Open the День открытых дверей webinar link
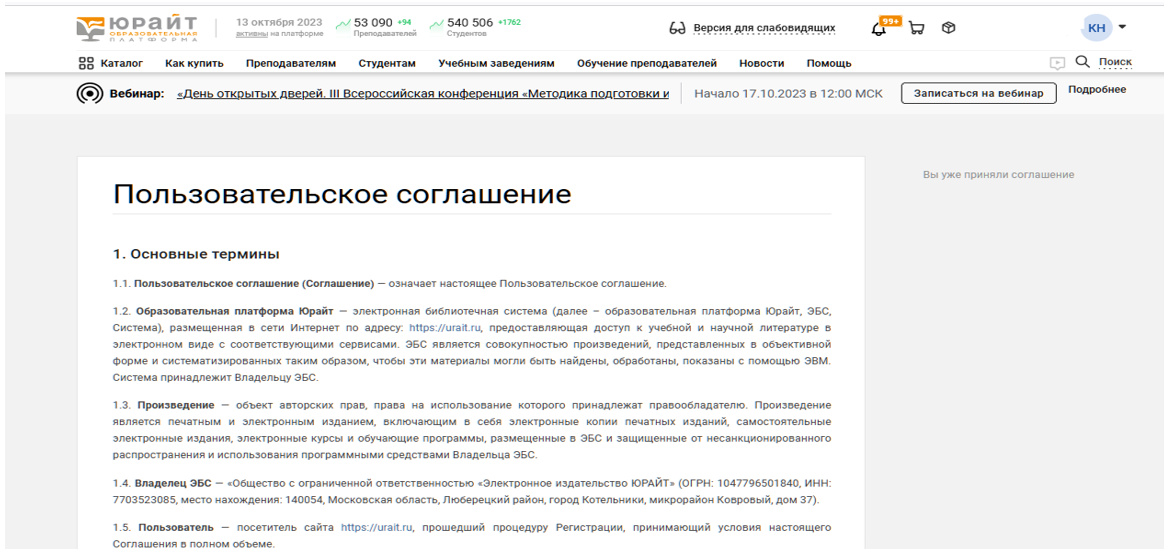1170x554 pixels. [423, 94]
